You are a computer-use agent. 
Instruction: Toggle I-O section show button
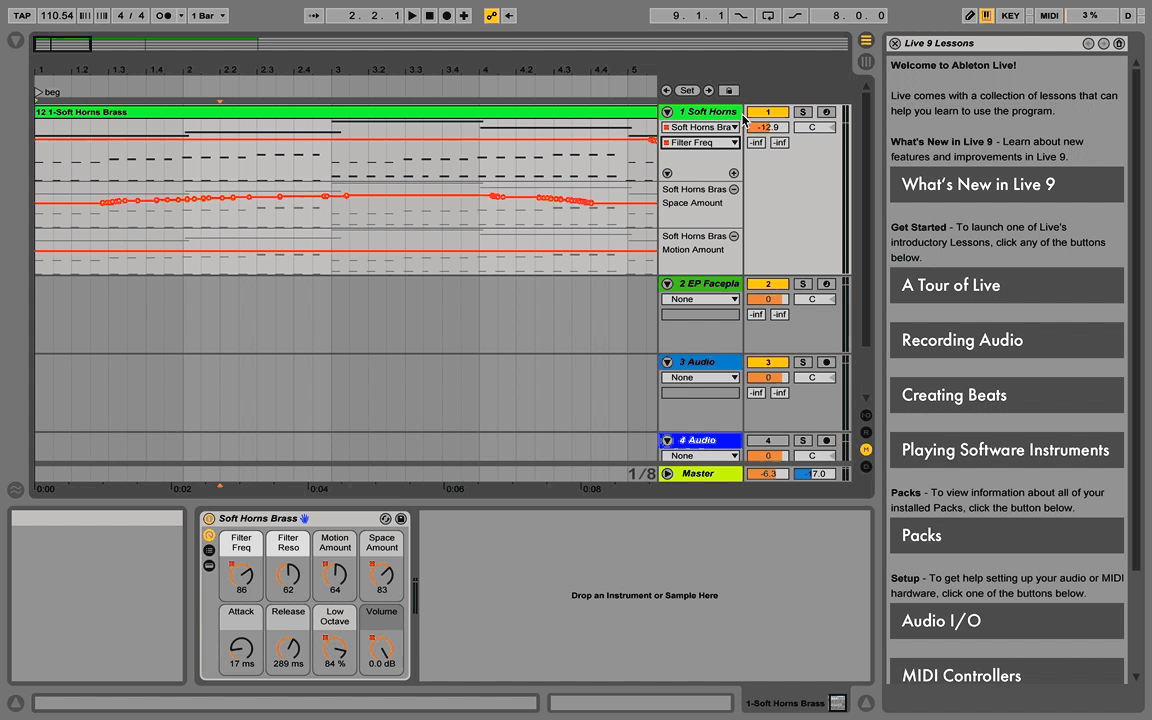(866, 416)
